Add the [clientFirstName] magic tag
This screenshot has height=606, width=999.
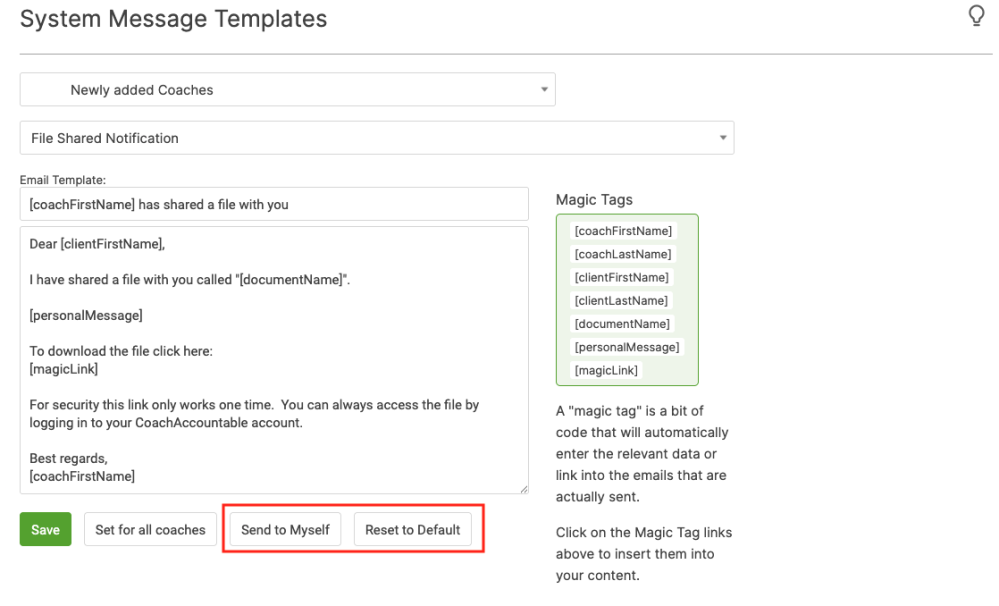[622, 277]
